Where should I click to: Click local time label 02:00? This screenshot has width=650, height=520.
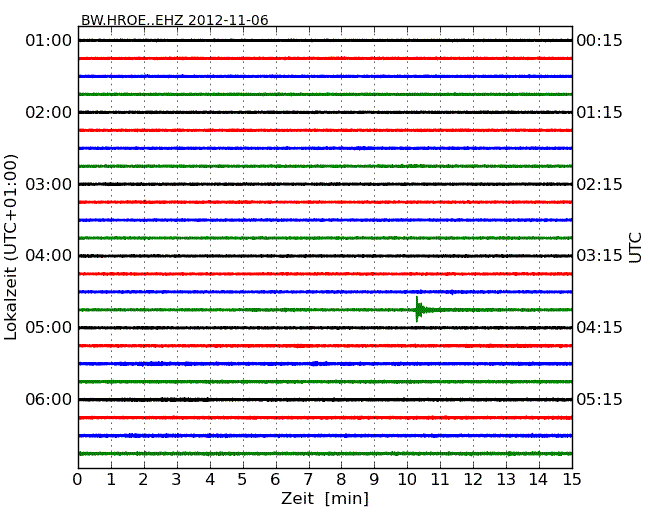(x=49, y=112)
